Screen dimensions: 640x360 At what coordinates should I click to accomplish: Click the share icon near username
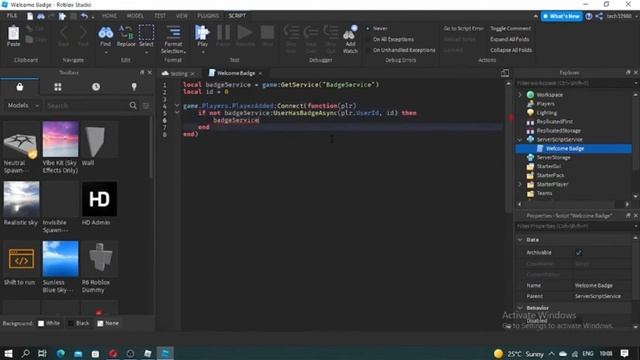599,16
